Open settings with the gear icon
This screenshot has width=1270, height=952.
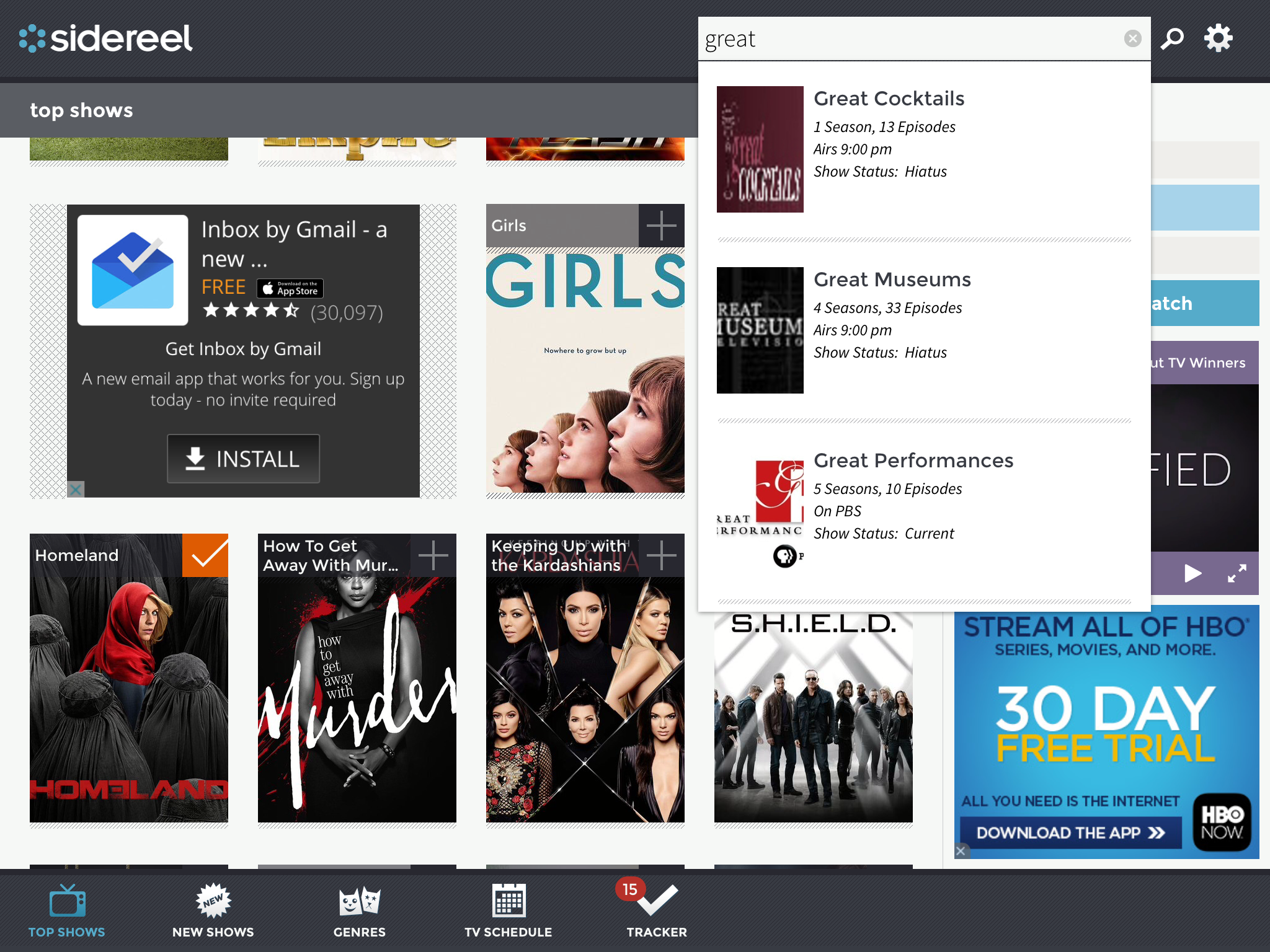tap(1218, 38)
